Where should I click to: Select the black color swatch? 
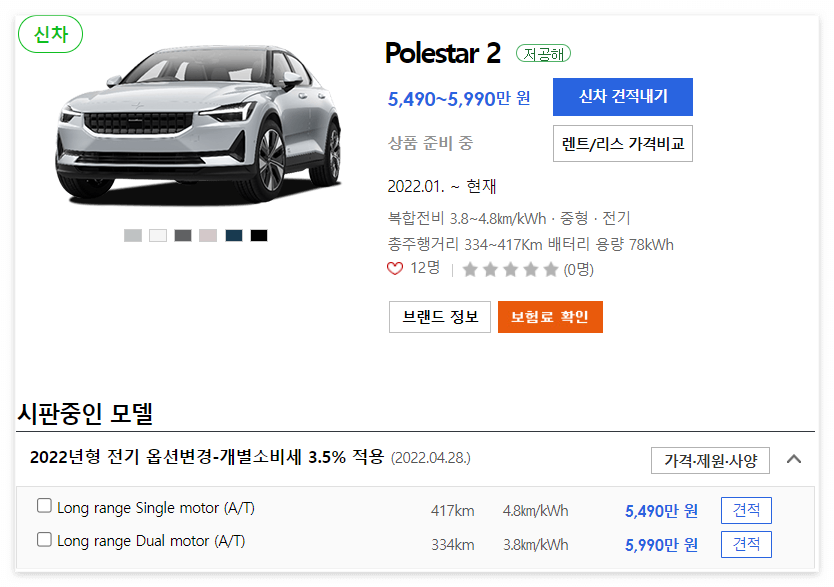pyautogui.click(x=259, y=236)
